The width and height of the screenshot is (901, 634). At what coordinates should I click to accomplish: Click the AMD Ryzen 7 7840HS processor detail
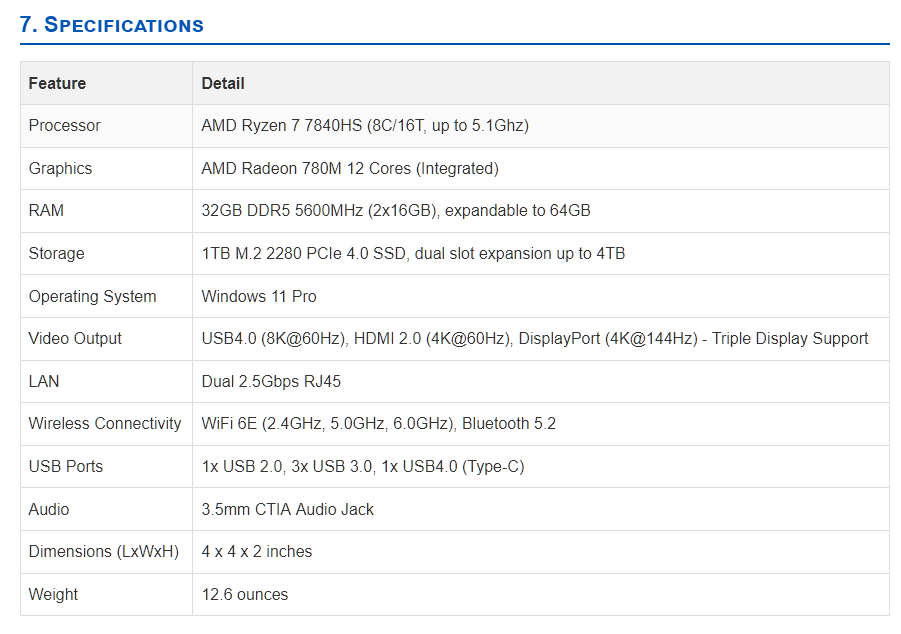click(x=365, y=126)
